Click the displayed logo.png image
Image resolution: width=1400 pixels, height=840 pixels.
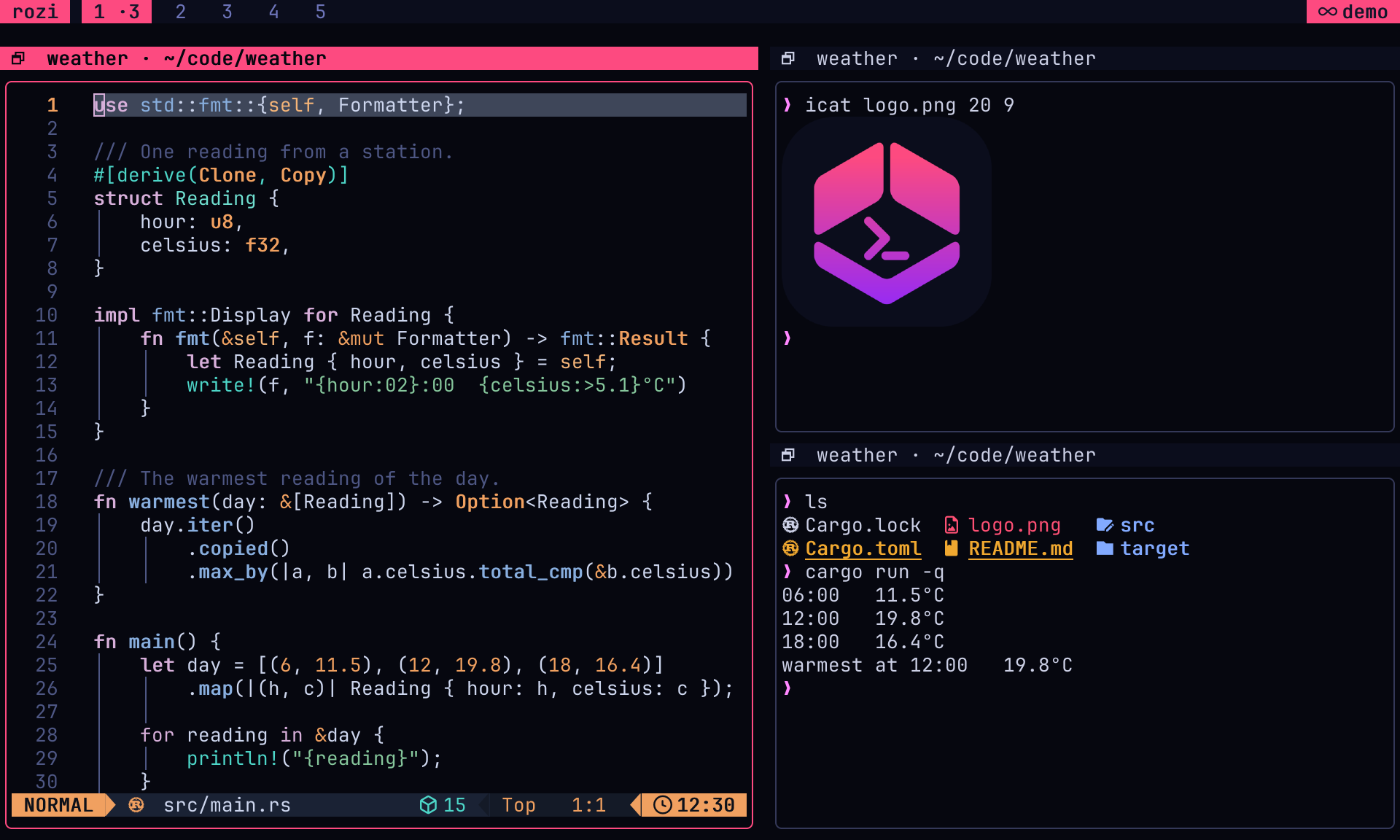point(887,222)
